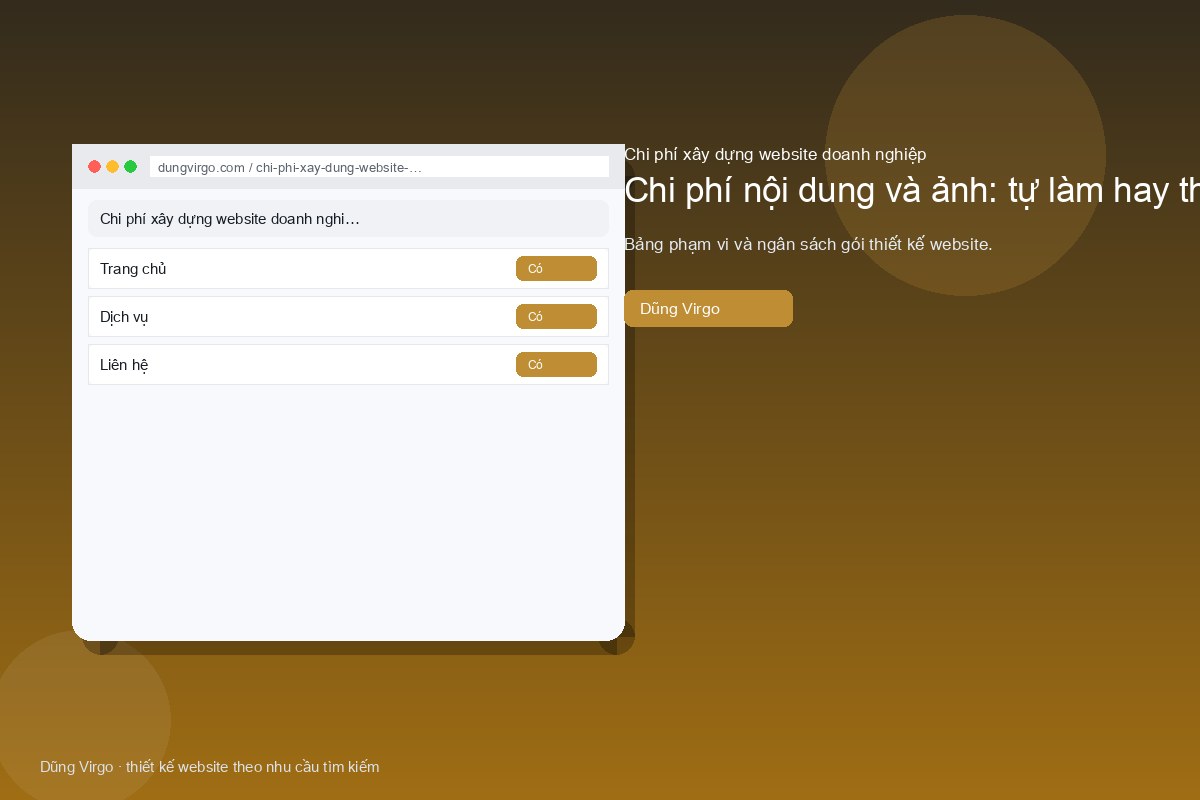The width and height of the screenshot is (1200, 800).
Task: Click 'Bảng phạm vi và ngân sách' description
Action: [x=808, y=245]
